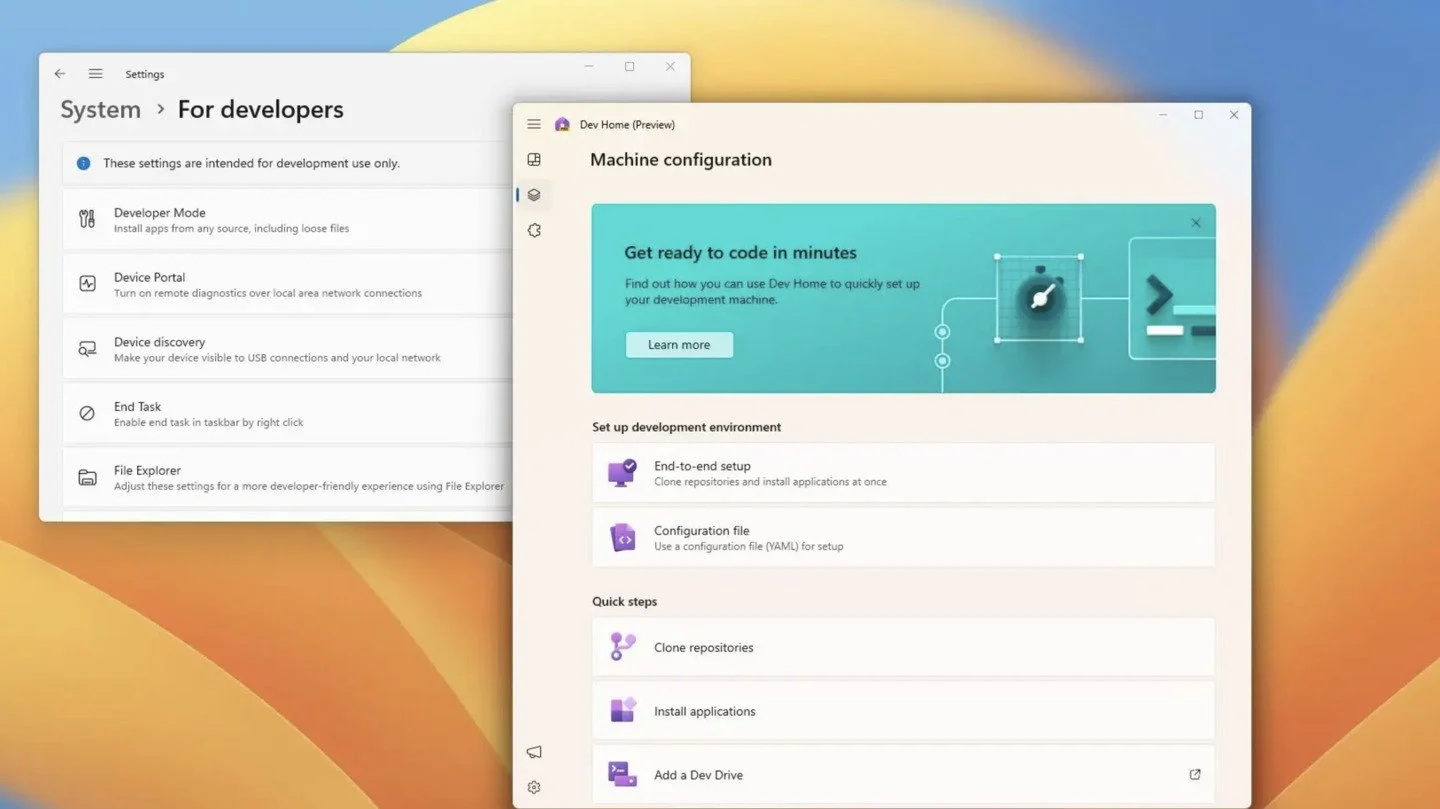1440x809 pixels.
Task: Select the Device discovery title text
Action: [159, 342]
